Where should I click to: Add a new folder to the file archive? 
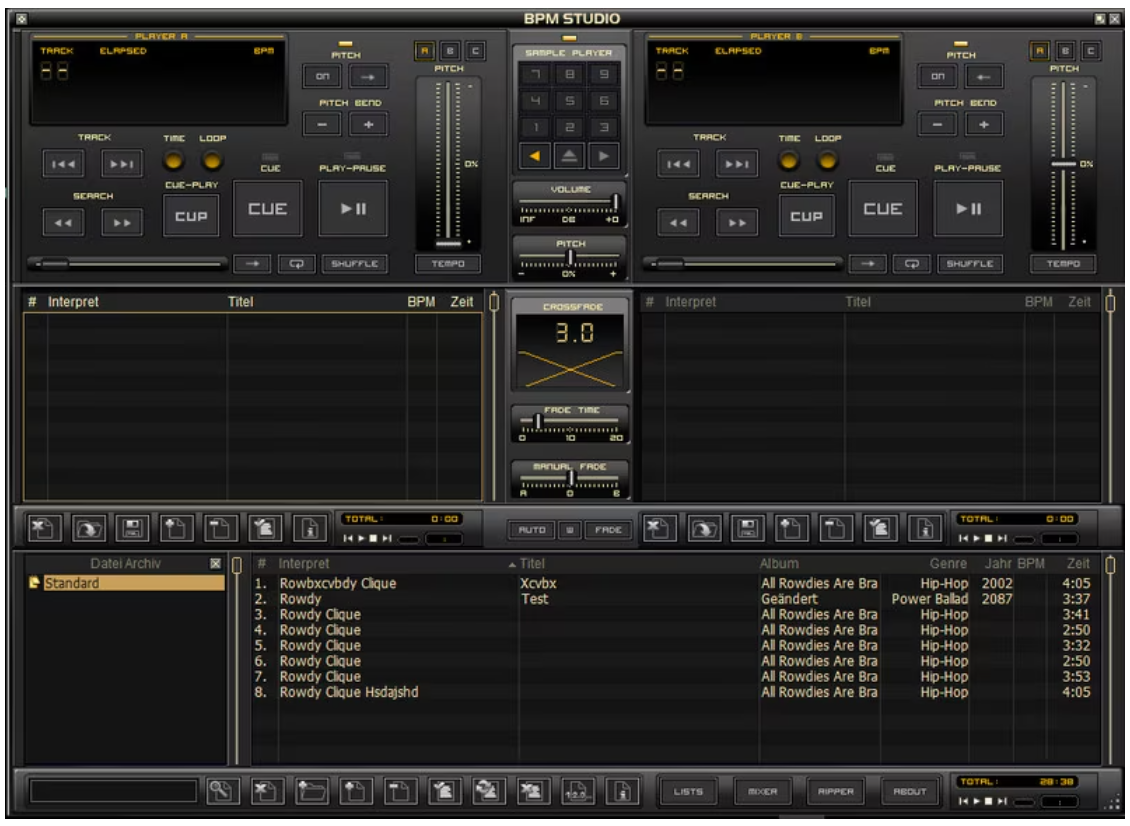pyautogui.click(x=311, y=791)
